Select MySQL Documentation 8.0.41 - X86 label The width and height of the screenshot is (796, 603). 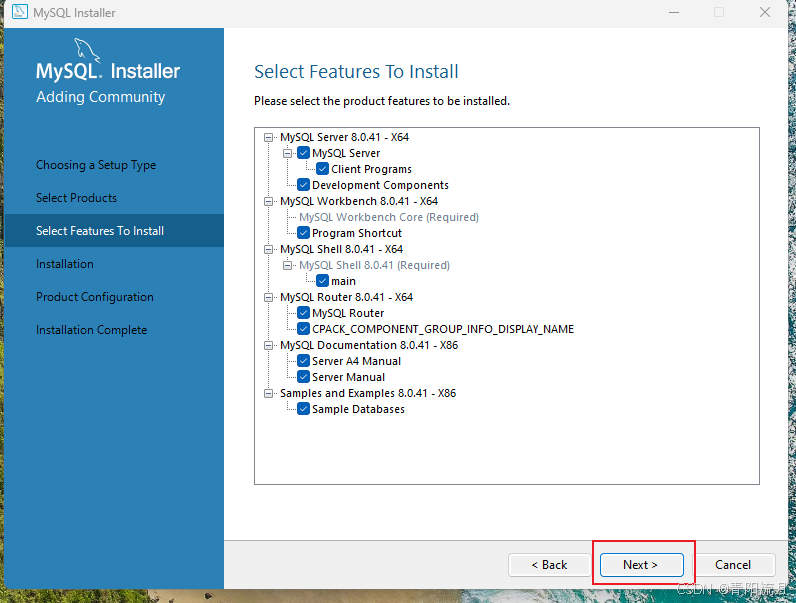[369, 345]
